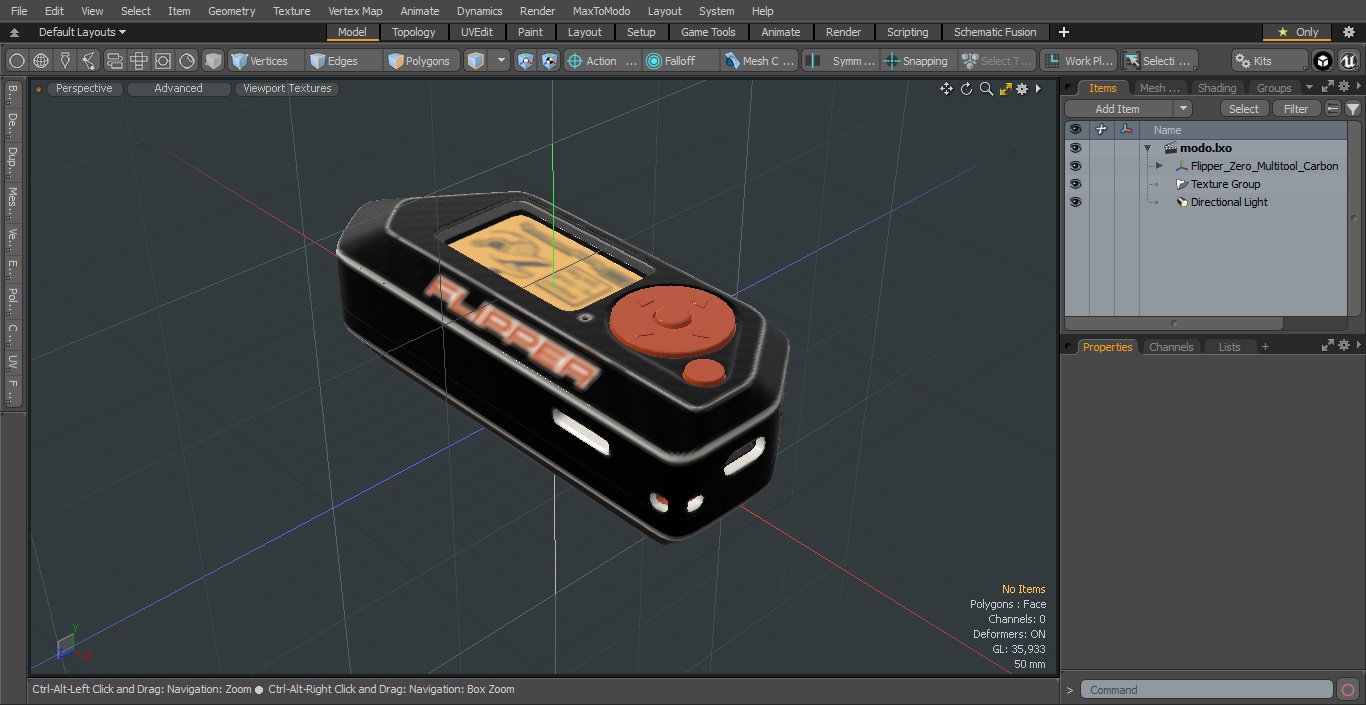Click the Unity cube icon next to Kits
The image size is (1366, 705).
1323,61
